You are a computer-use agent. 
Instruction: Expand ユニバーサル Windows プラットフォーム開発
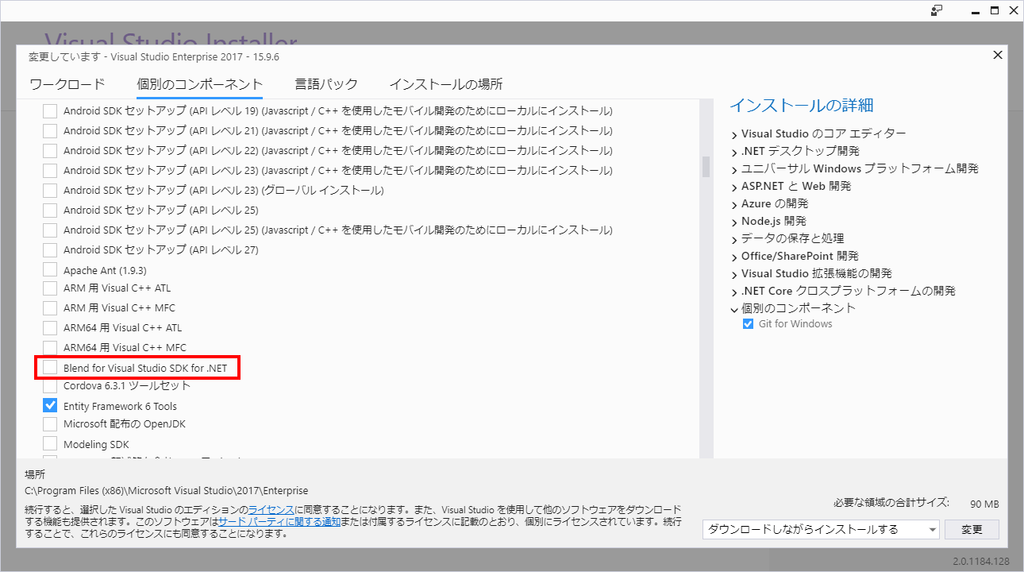point(734,170)
